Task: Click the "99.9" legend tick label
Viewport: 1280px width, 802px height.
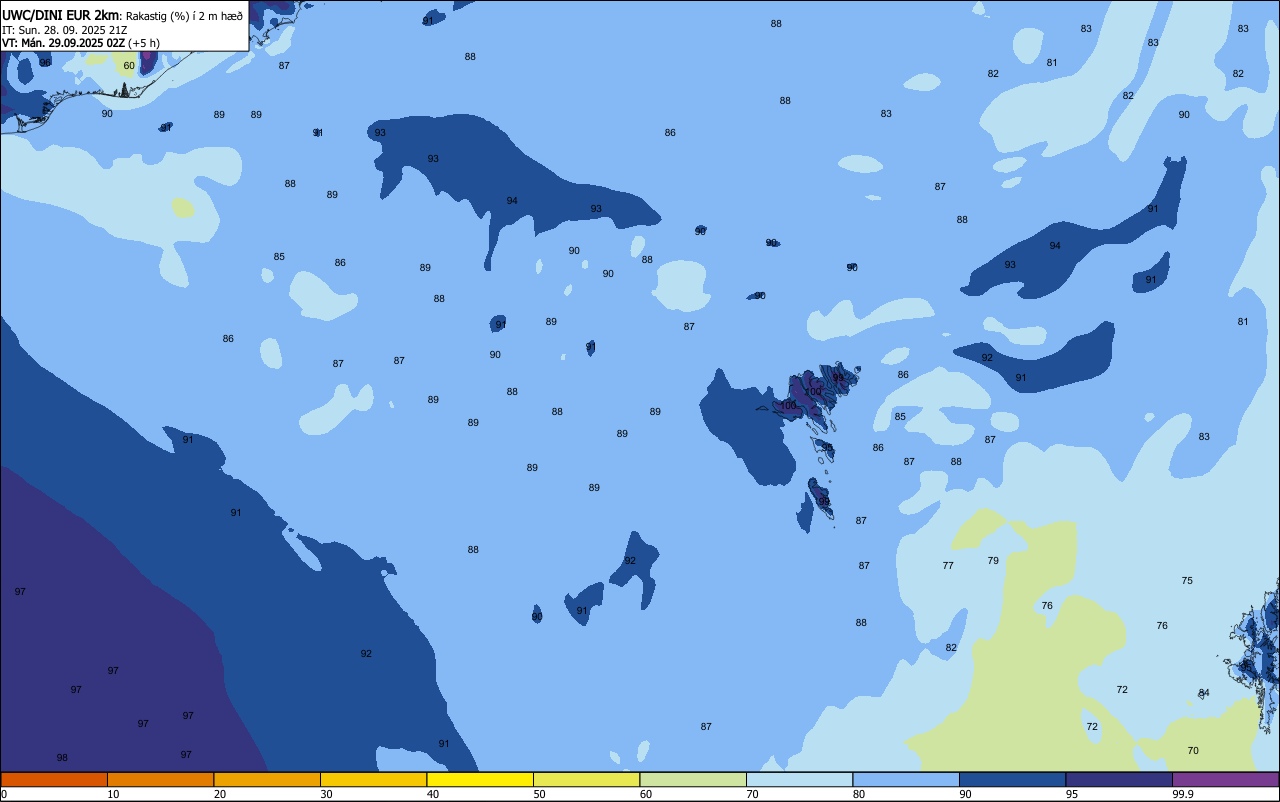Action: click(1183, 794)
